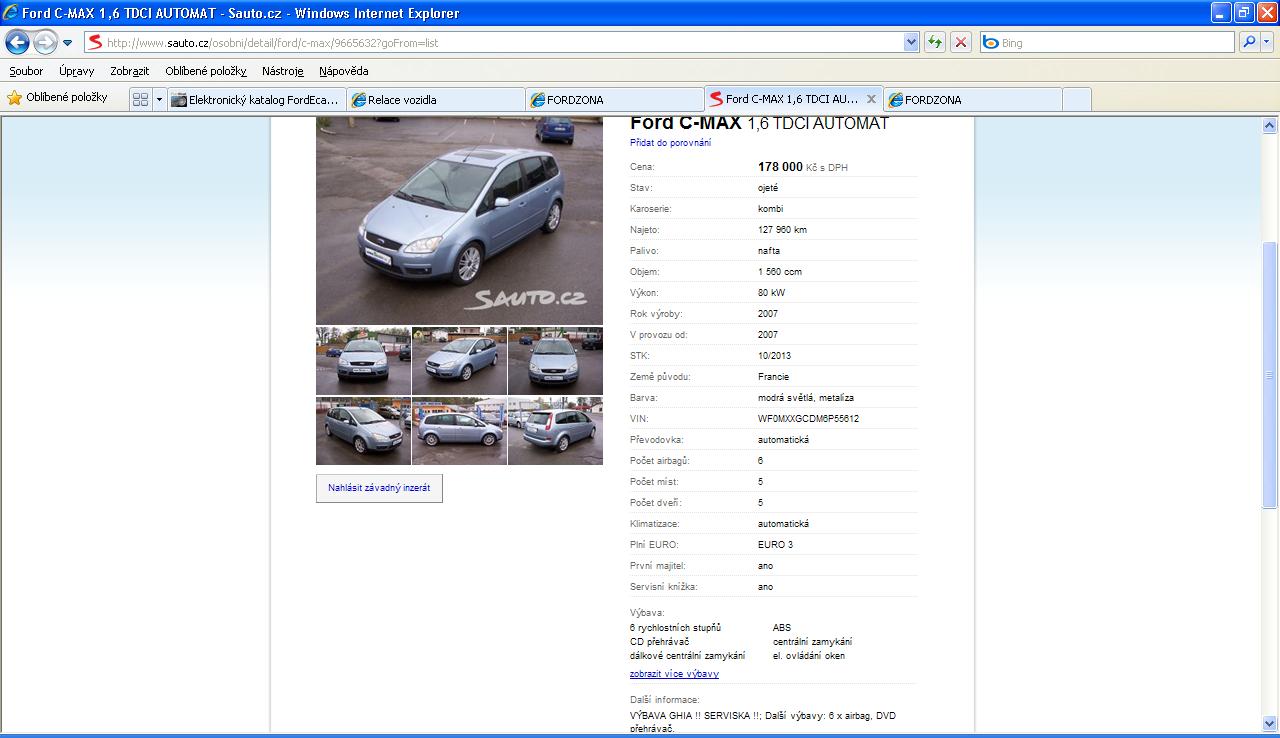Switch to Elektronický katalog FordEcat tab
The width and height of the screenshot is (1280, 738).
(x=257, y=100)
